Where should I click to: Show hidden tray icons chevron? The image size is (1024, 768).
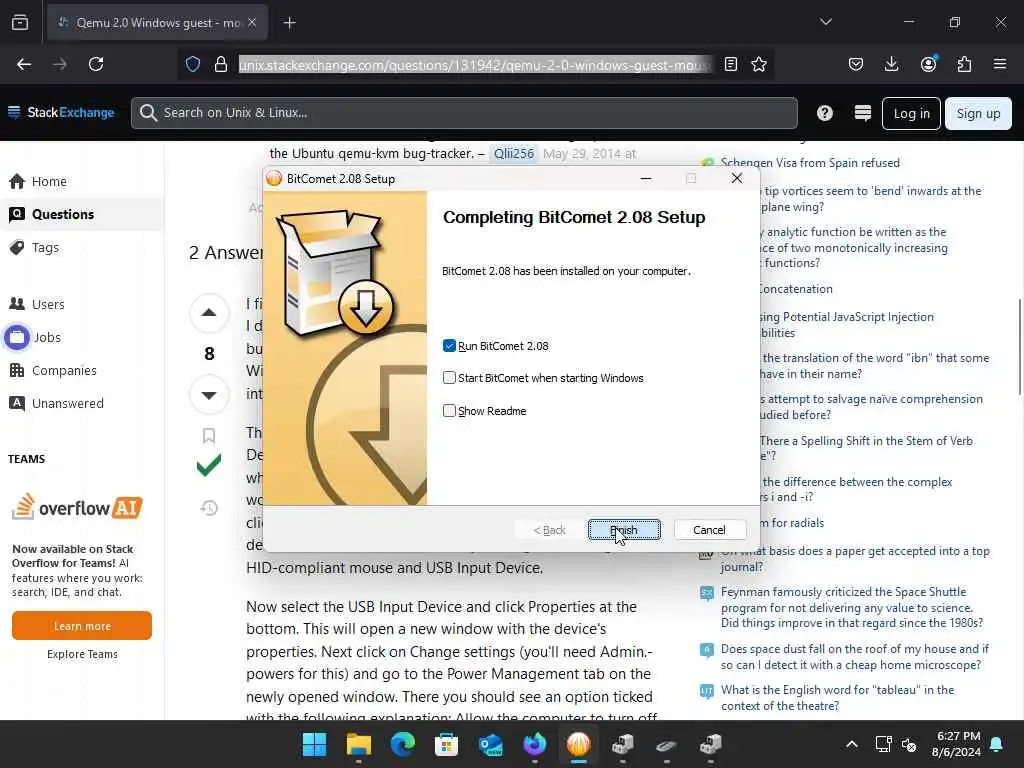click(x=852, y=744)
